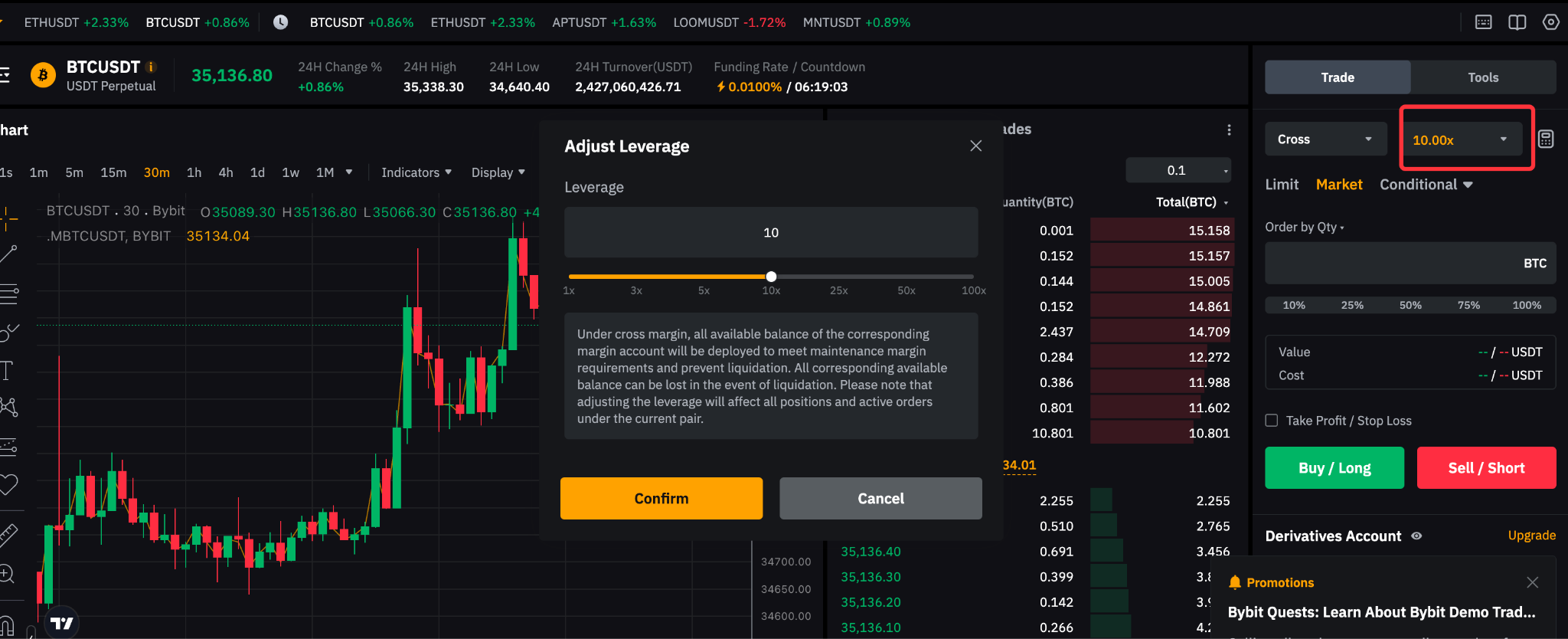
Task: Open the keyboard shortcuts icon in top bar
Action: coord(1484,22)
